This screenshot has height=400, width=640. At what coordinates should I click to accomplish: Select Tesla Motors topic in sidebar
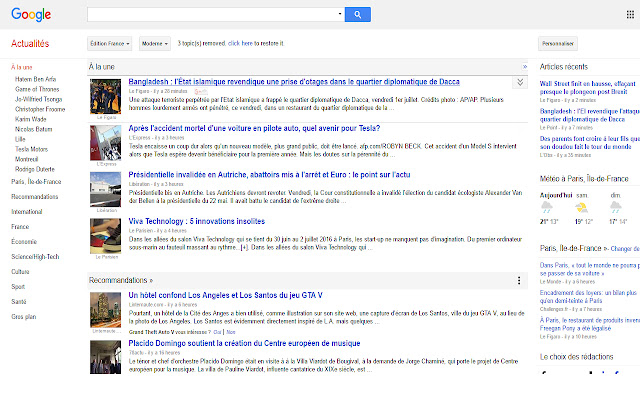pyautogui.click(x=31, y=149)
